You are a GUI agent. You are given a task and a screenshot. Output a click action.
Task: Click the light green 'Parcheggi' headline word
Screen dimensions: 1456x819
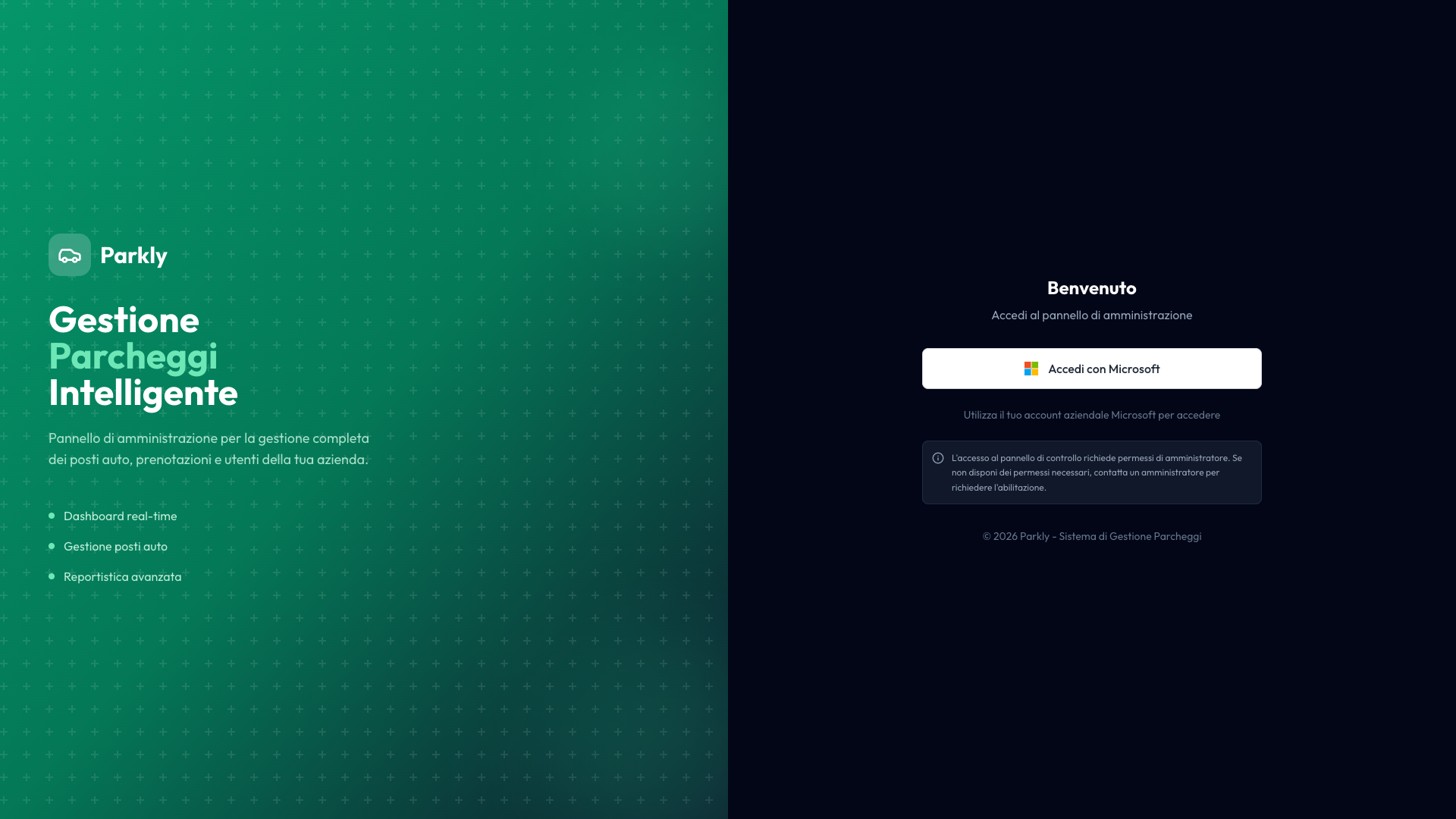point(133,356)
